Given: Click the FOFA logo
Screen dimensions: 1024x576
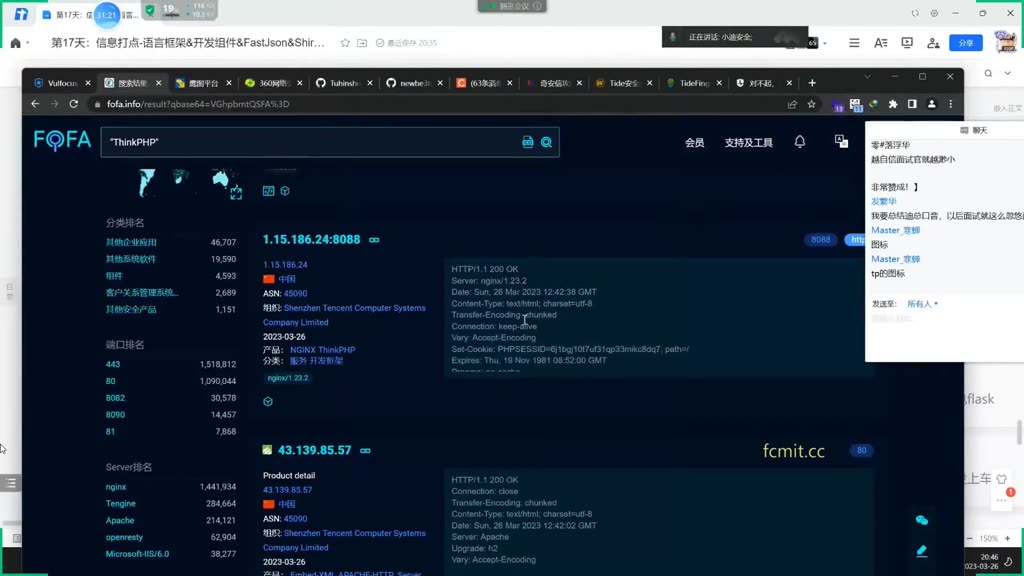Looking at the screenshot, I should click(62, 140).
